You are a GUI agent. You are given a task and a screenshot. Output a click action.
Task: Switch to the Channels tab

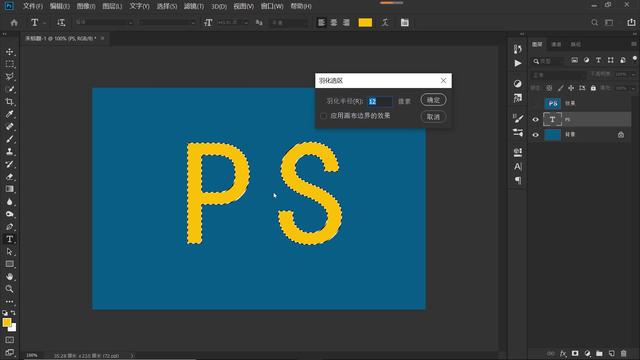click(x=556, y=44)
